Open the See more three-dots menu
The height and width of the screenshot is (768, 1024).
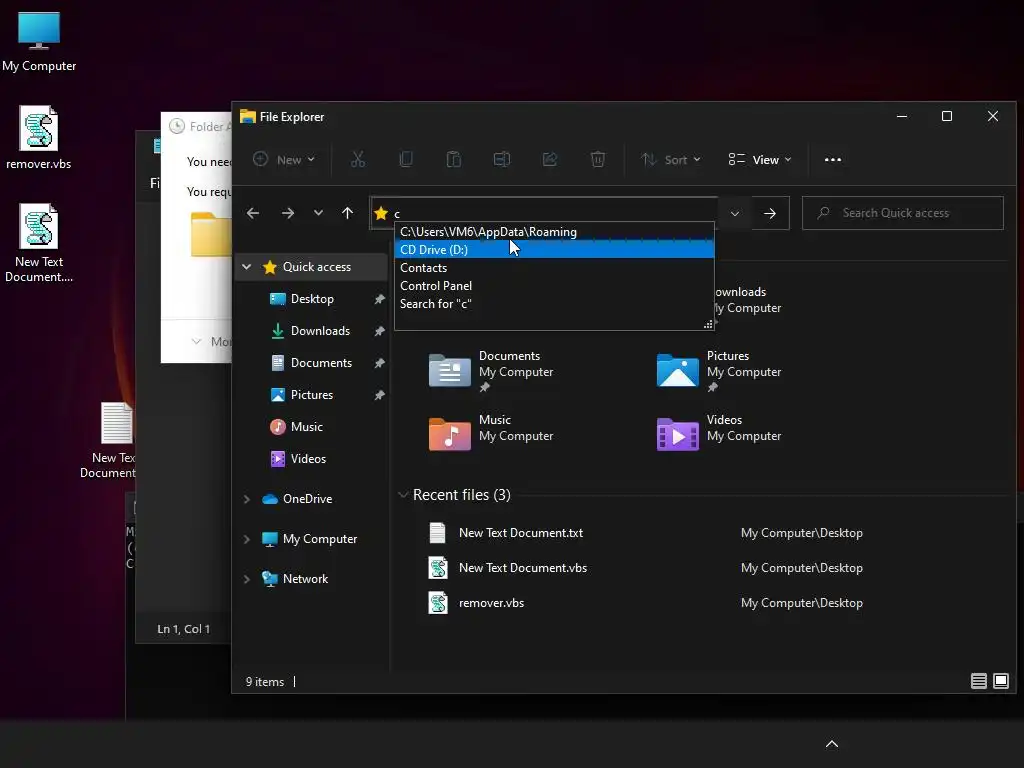coord(833,160)
